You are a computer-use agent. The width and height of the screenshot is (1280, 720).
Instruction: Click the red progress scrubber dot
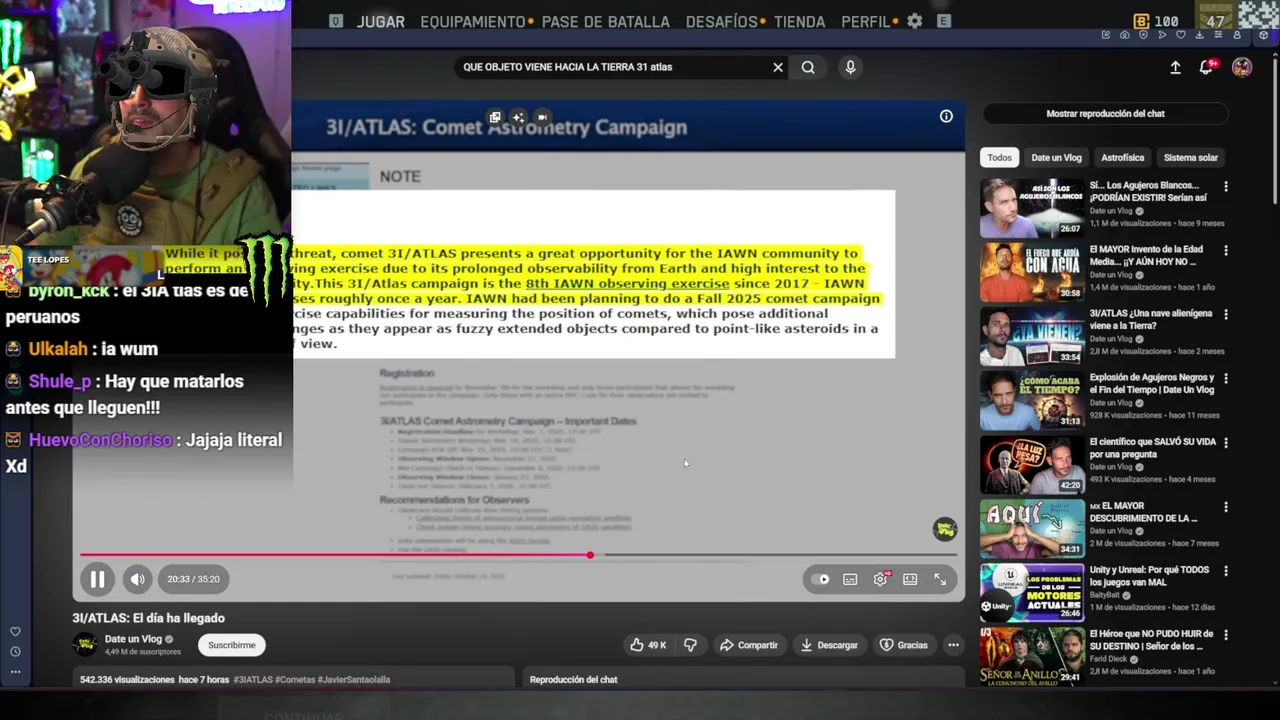point(590,555)
